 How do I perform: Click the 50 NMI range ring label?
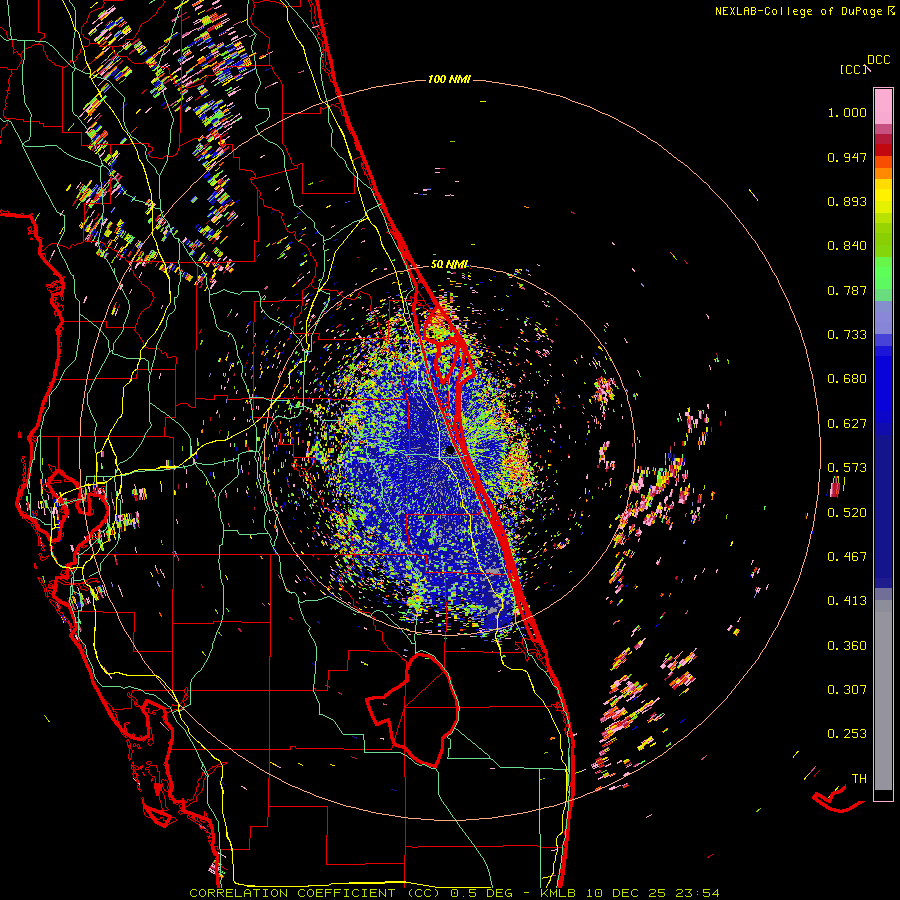[x=449, y=265]
